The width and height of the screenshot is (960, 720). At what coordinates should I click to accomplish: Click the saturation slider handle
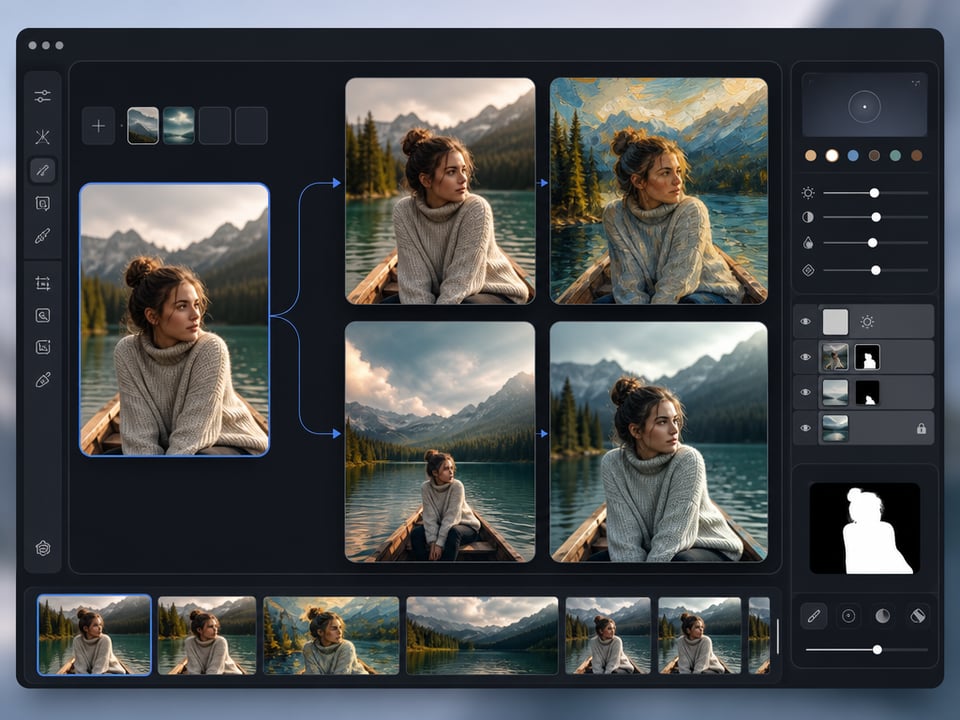(872, 243)
